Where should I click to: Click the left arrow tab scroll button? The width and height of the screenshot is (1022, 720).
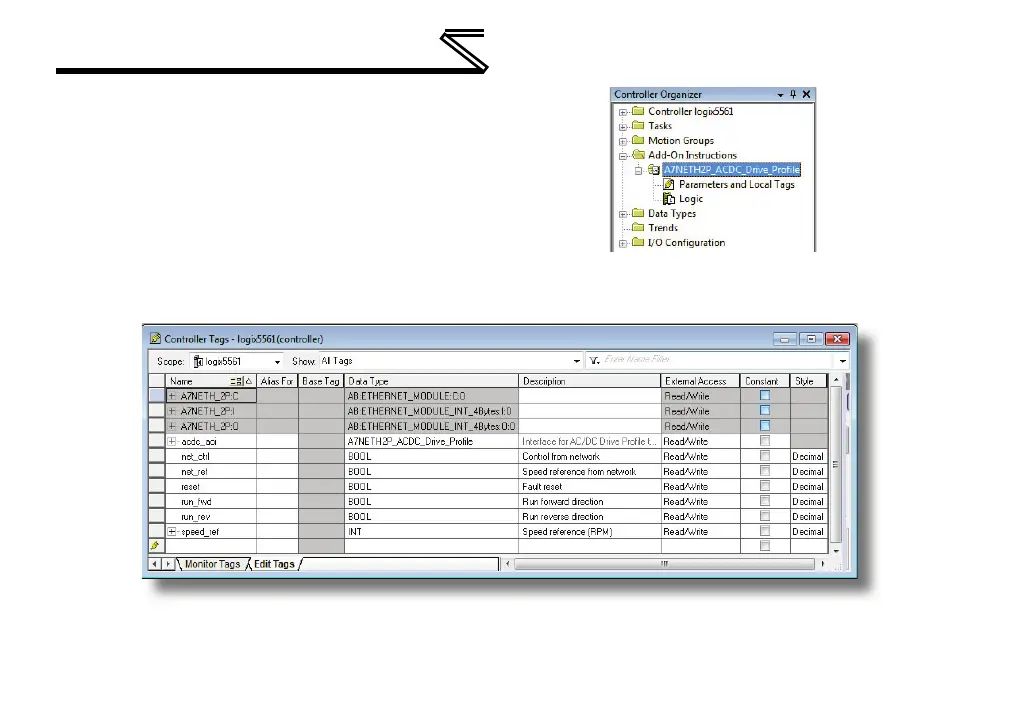[154, 564]
